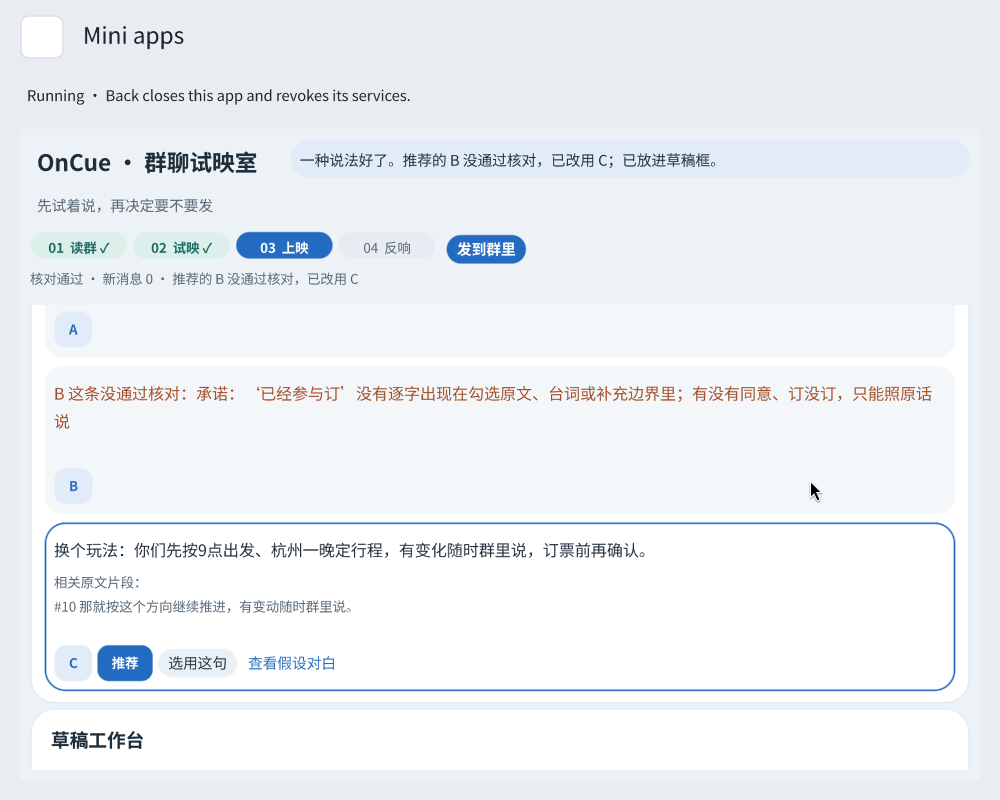Viewport: 1000px width, 800px height.
Task: Select the 03 上映 step
Action: coord(284,248)
